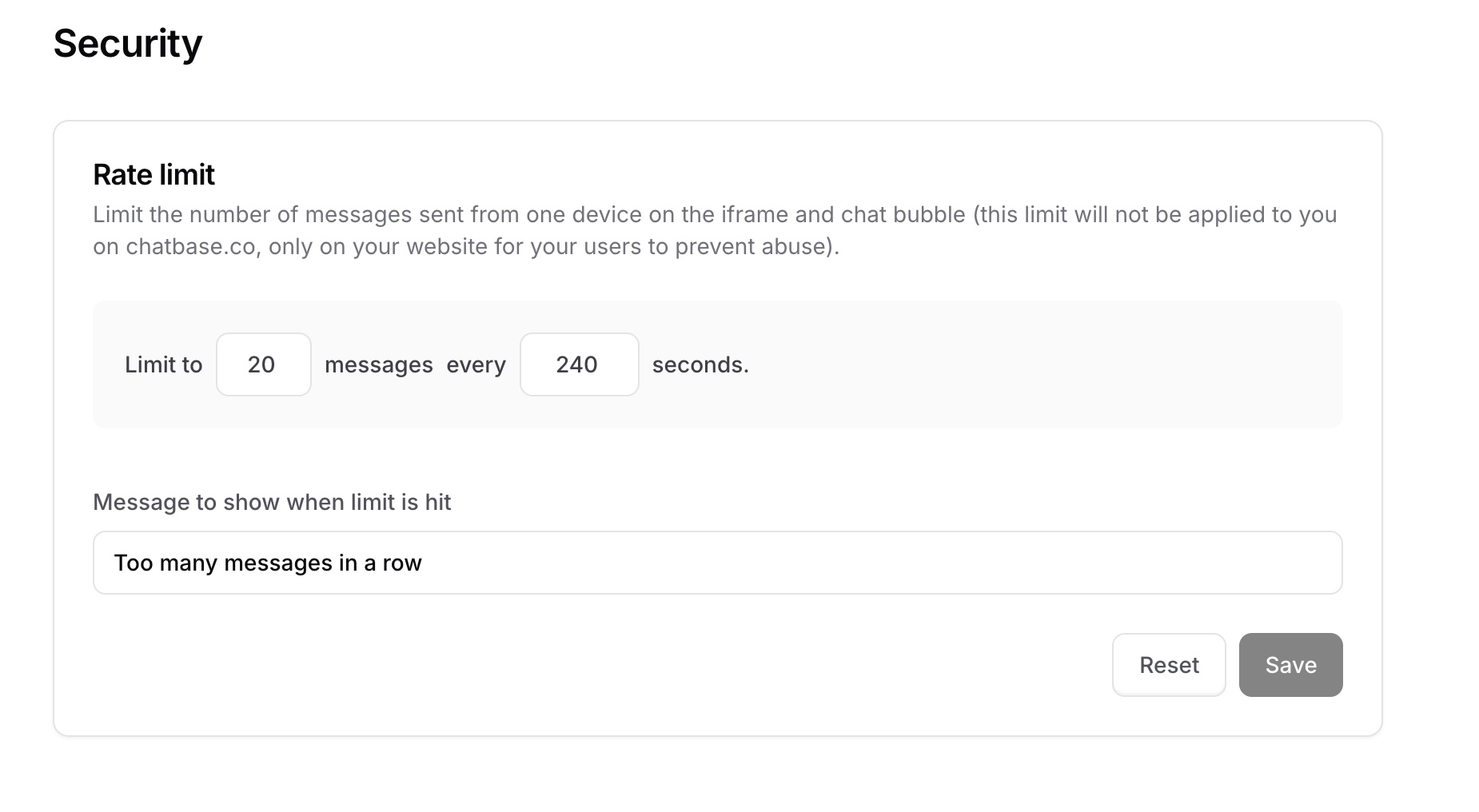
Task: Click the 'messages every' label
Action: [415, 364]
